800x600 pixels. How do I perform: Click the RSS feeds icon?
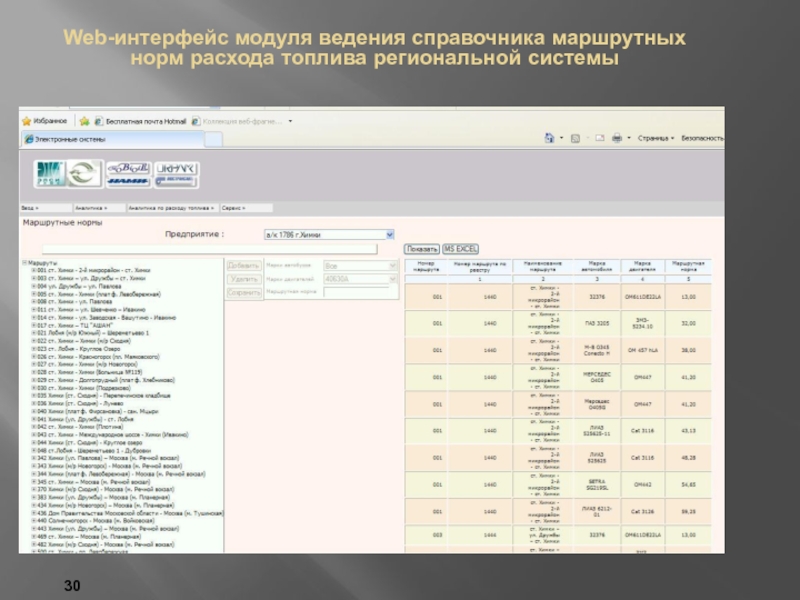575,139
